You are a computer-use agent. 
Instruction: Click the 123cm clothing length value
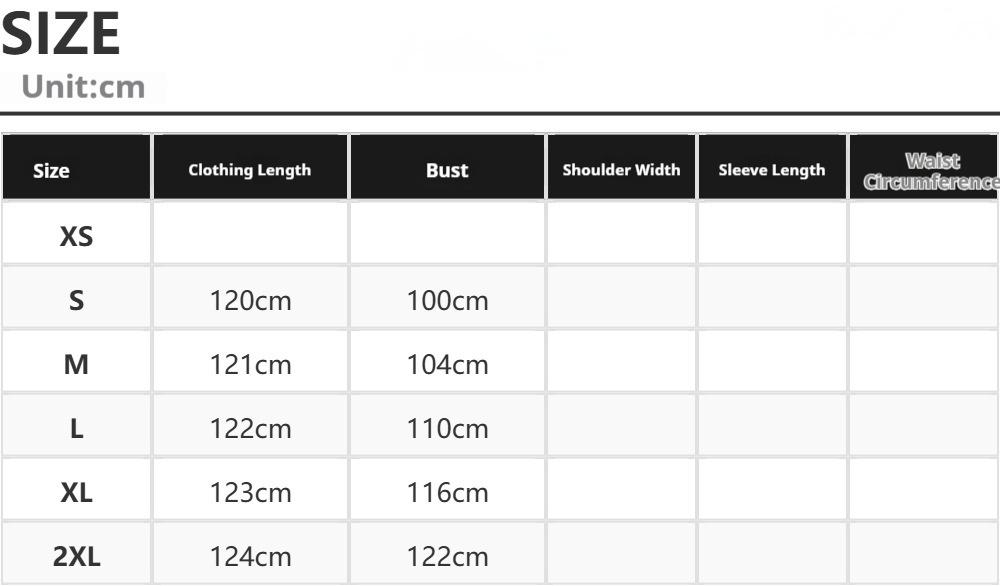(x=250, y=493)
